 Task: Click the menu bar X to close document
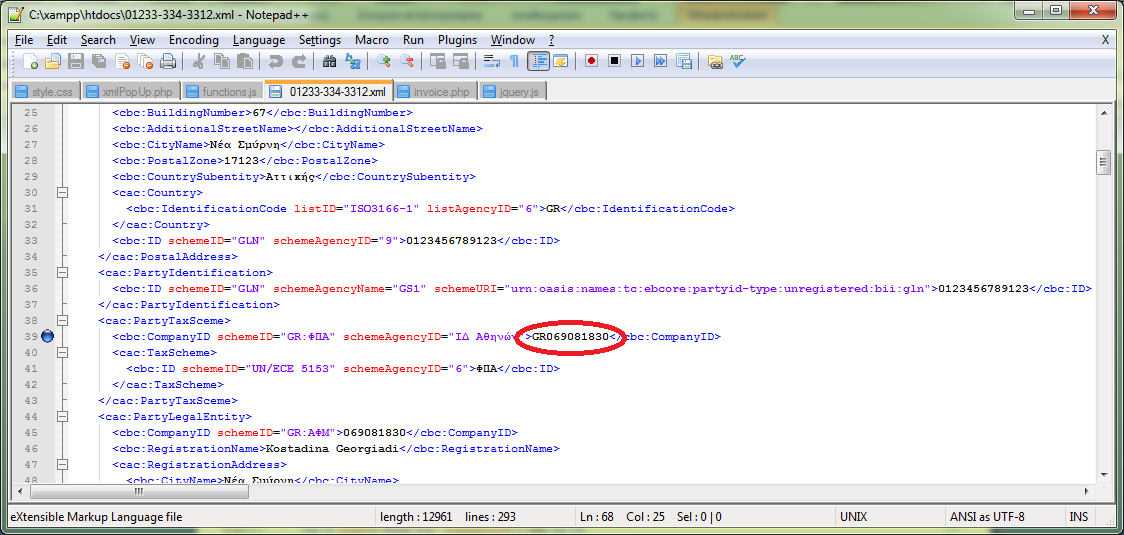[1105, 40]
